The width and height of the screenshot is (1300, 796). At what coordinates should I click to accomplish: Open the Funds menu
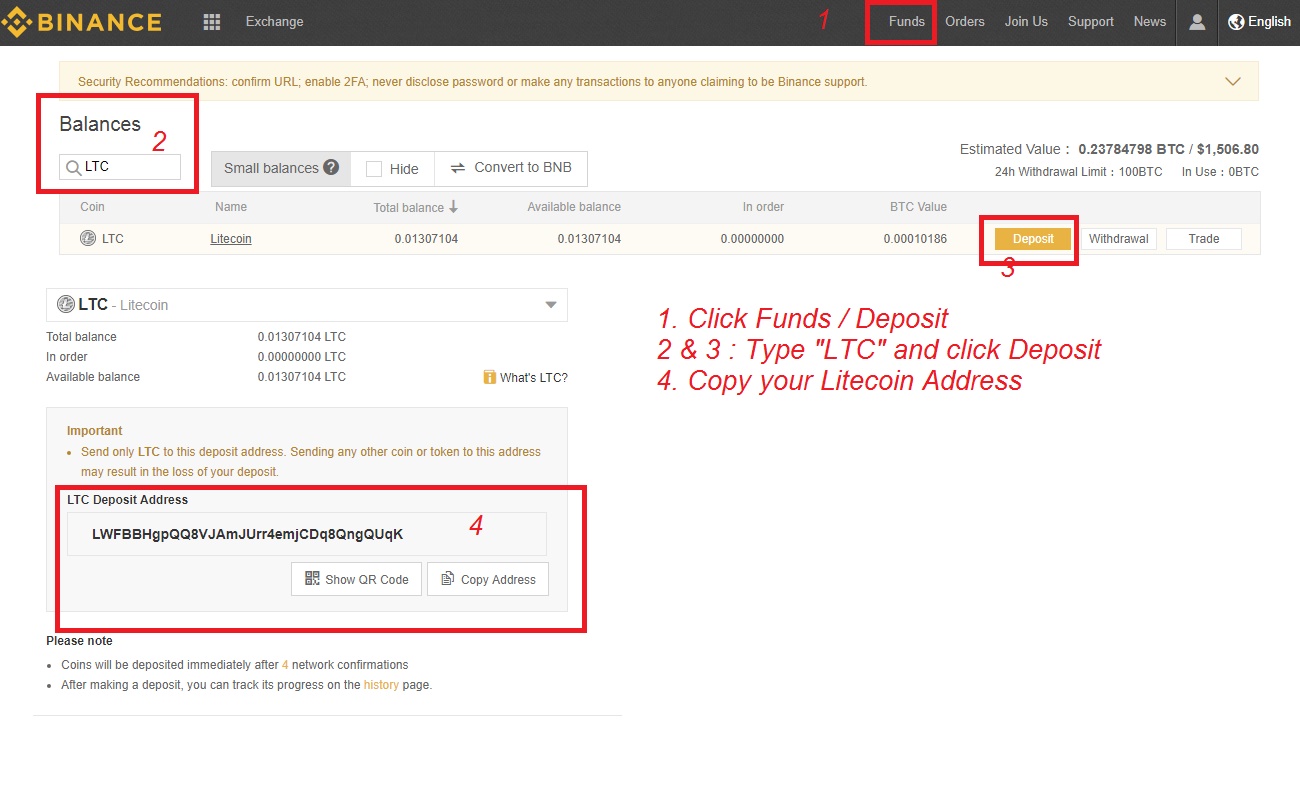pyautogui.click(x=907, y=21)
